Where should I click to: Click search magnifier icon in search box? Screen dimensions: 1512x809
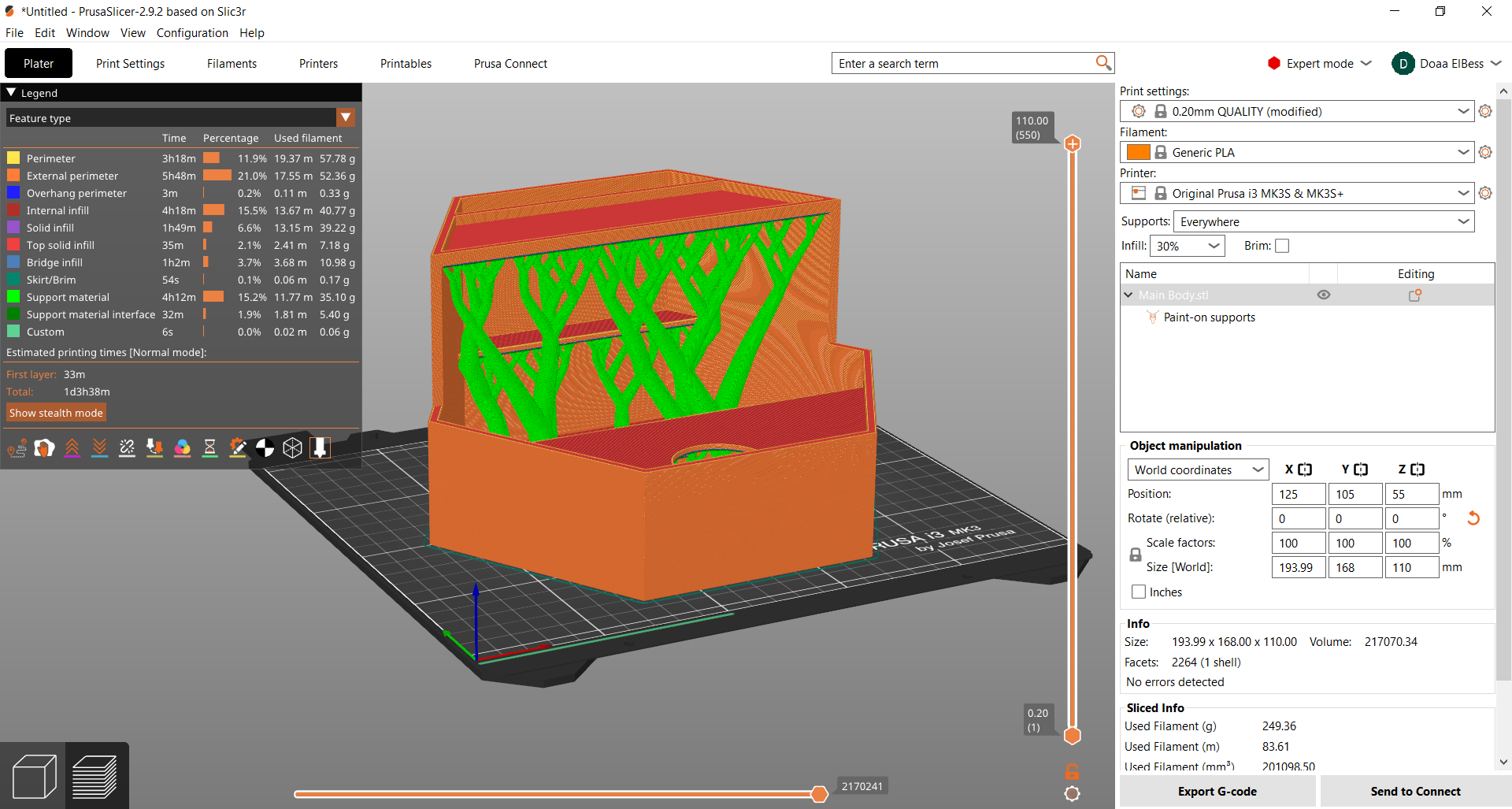[x=1103, y=63]
